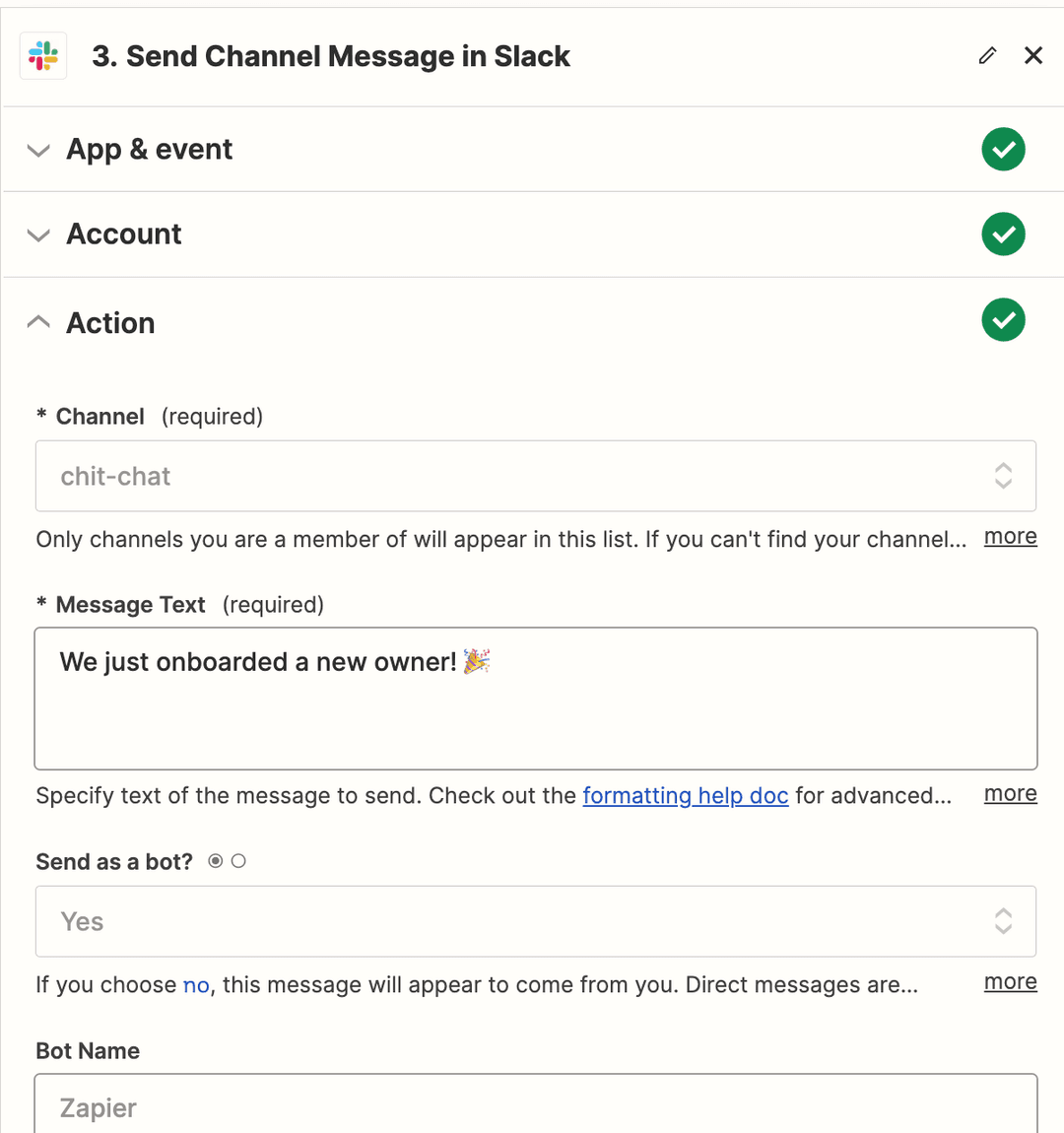
Task: Open the Channel dropdown showing chit-chat
Action: coord(535,476)
